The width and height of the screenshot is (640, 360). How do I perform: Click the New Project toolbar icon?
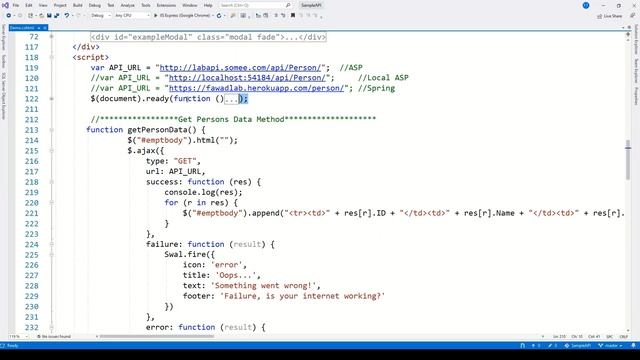point(31,16)
